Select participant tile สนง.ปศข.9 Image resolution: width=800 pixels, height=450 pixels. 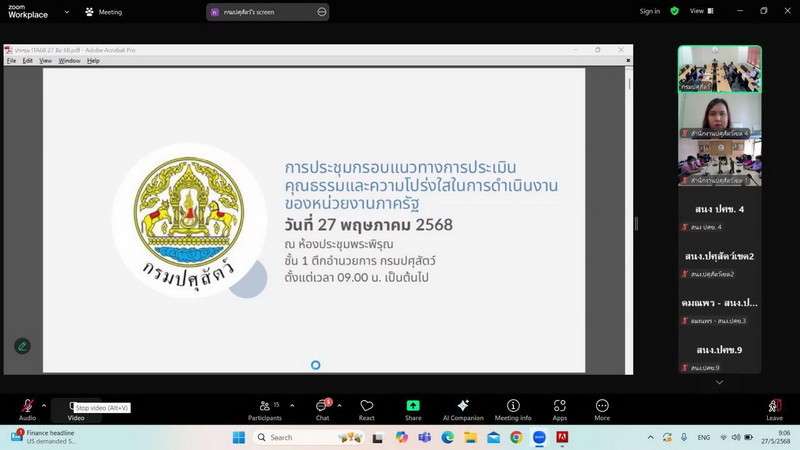719,350
